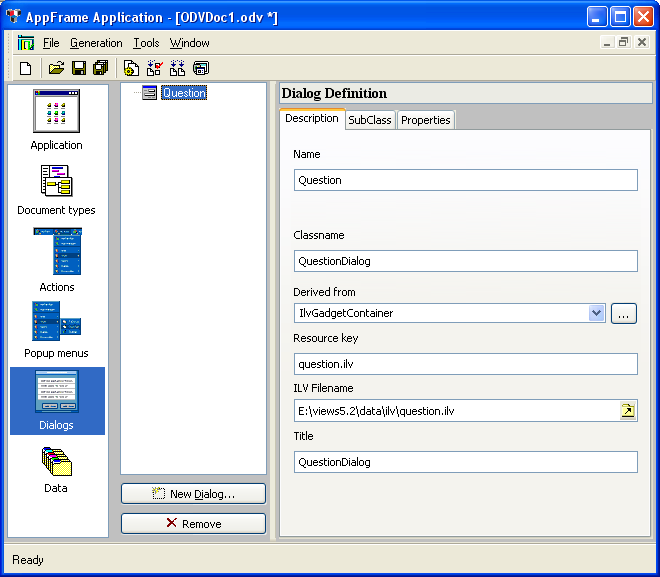Open the Generation menu
The image size is (660, 577).
point(96,43)
